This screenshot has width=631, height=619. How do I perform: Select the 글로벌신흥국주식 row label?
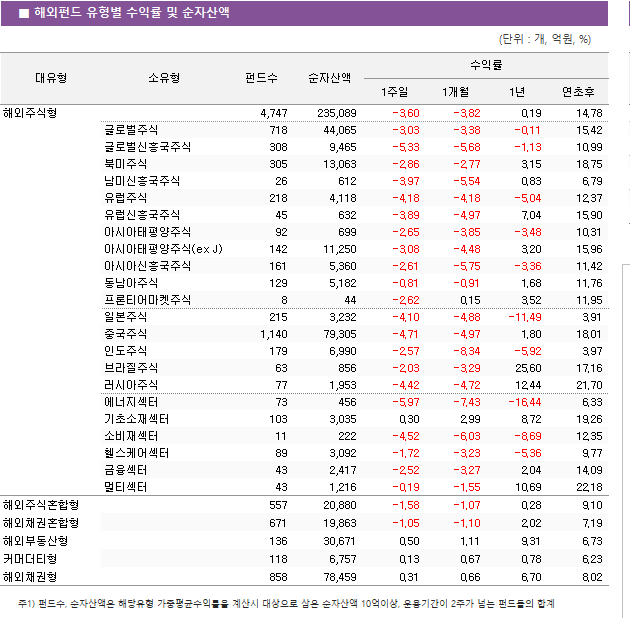tap(147, 147)
